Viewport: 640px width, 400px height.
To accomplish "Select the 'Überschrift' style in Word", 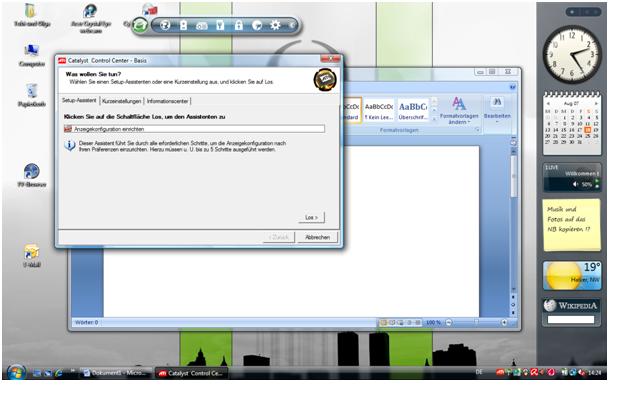I will [x=413, y=111].
